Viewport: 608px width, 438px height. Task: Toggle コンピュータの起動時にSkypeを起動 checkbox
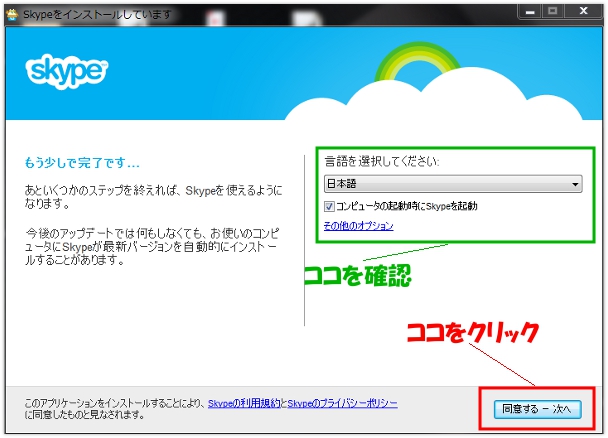click(x=329, y=206)
